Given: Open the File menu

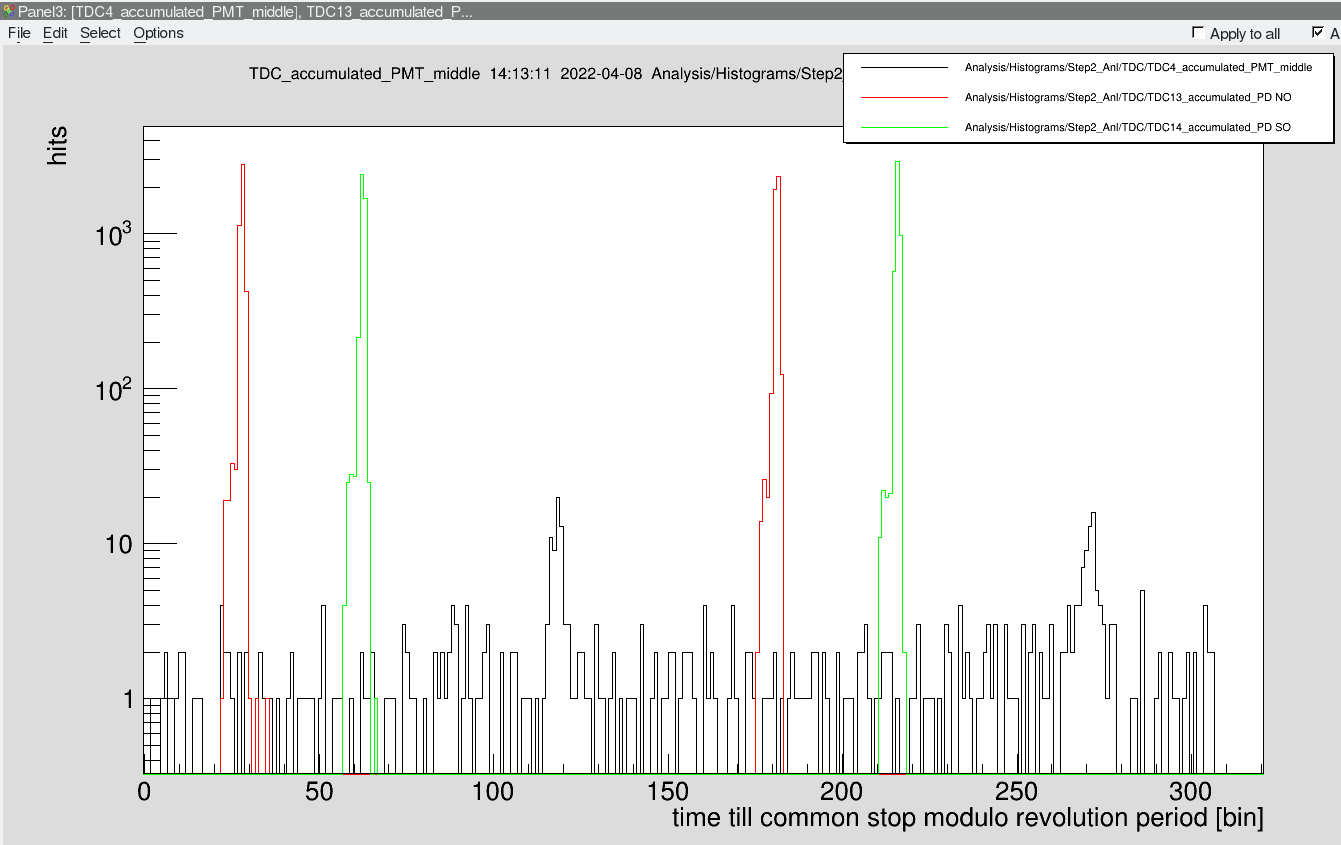Looking at the screenshot, I should pos(19,33).
